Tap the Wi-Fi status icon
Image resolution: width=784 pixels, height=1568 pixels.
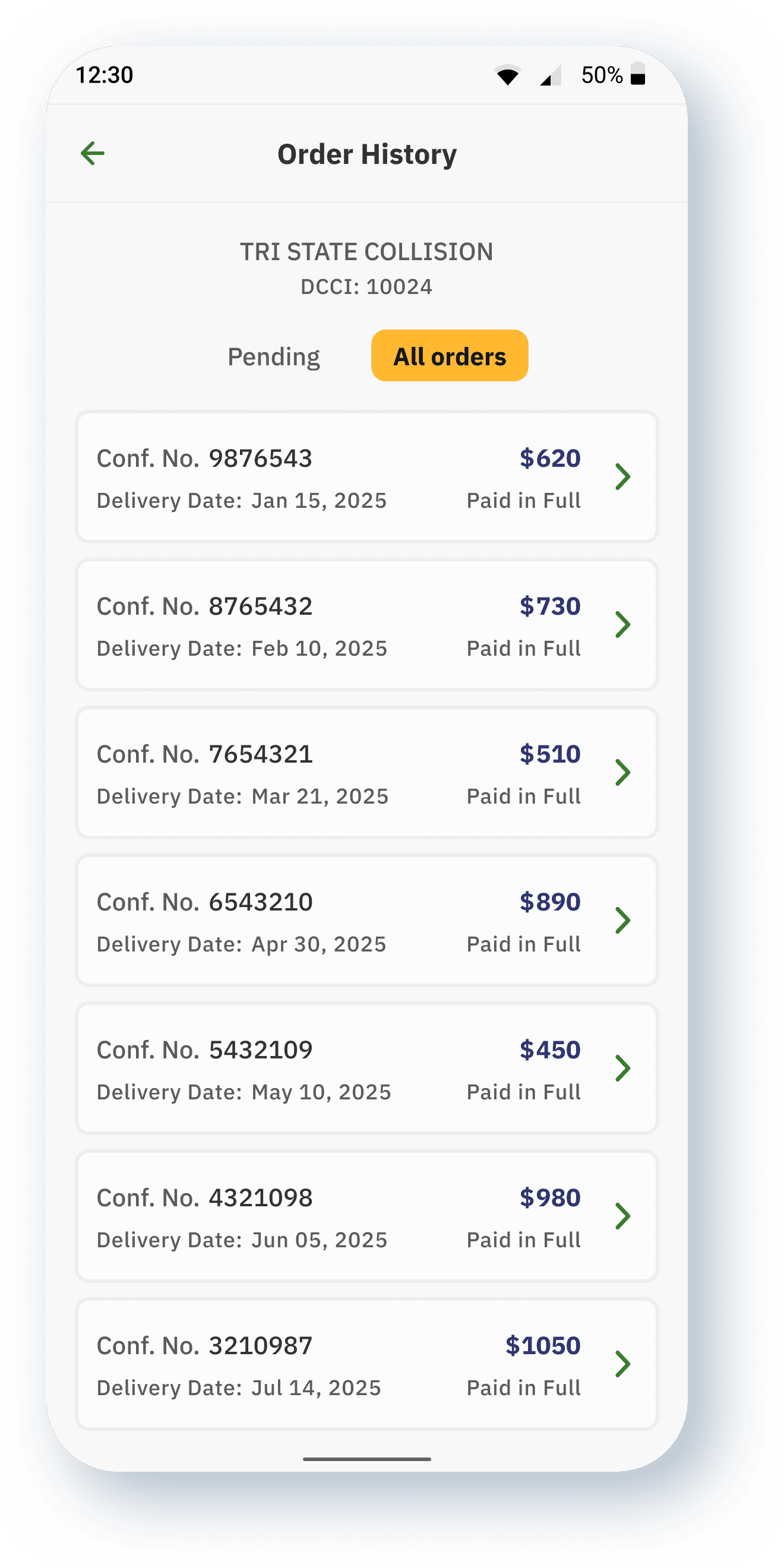pos(508,75)
